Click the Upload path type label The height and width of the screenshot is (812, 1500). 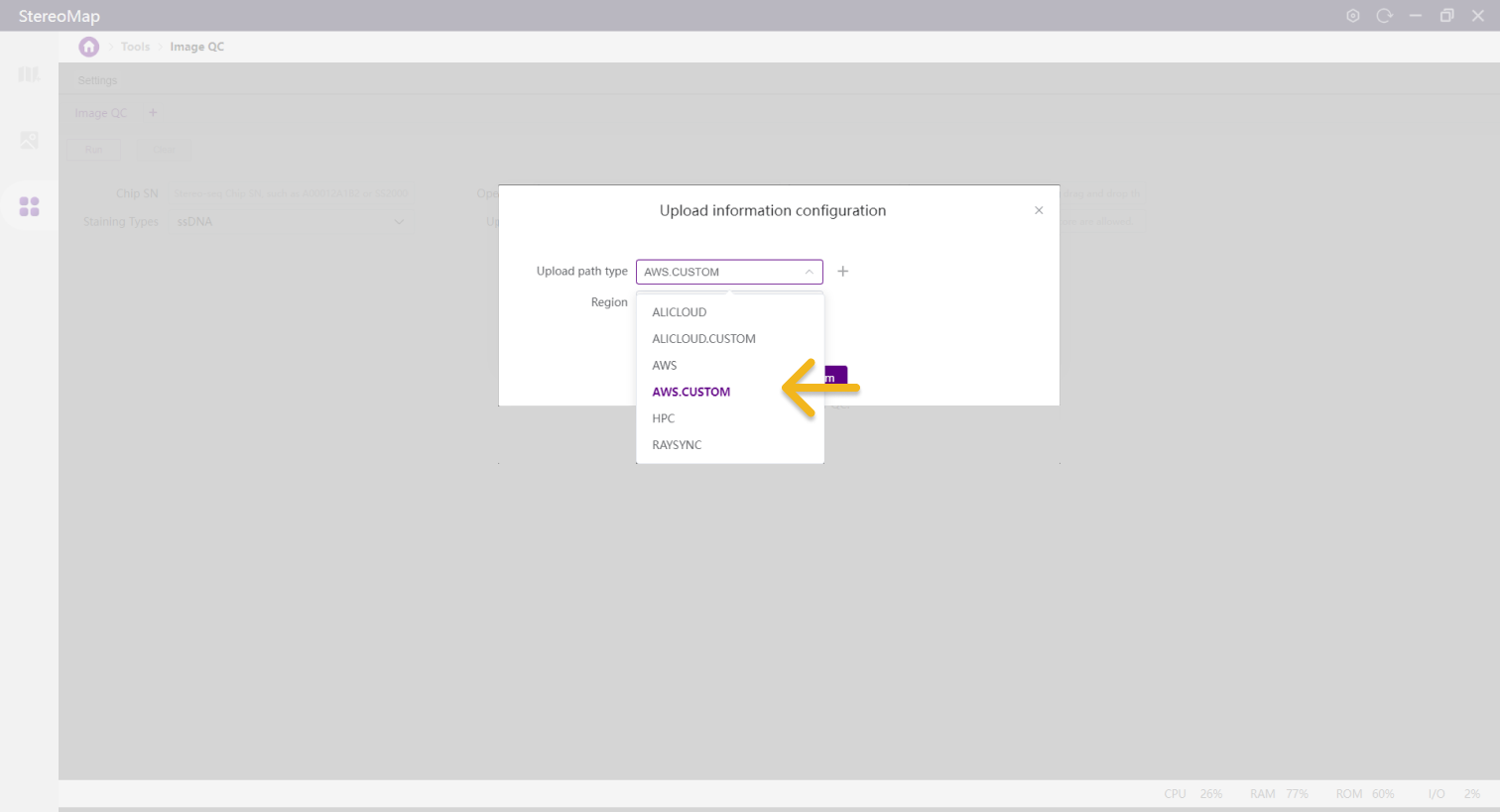tap(582, 271)
